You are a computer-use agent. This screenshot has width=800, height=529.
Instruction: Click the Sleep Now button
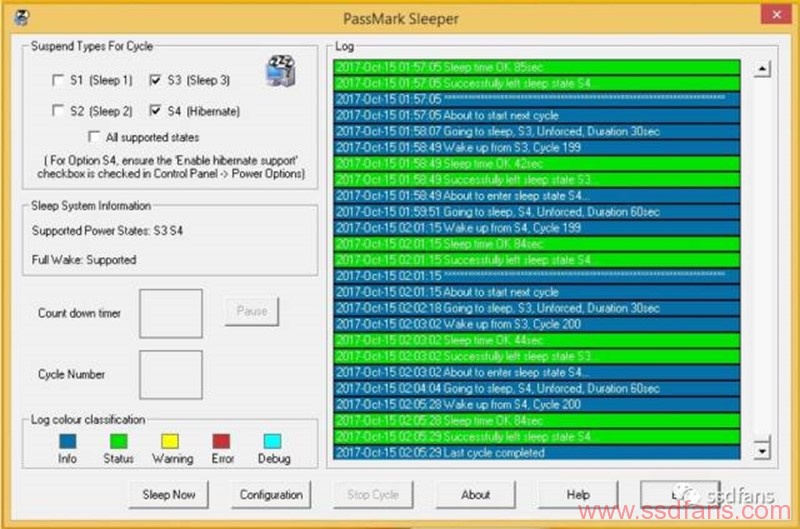[169, 495]
